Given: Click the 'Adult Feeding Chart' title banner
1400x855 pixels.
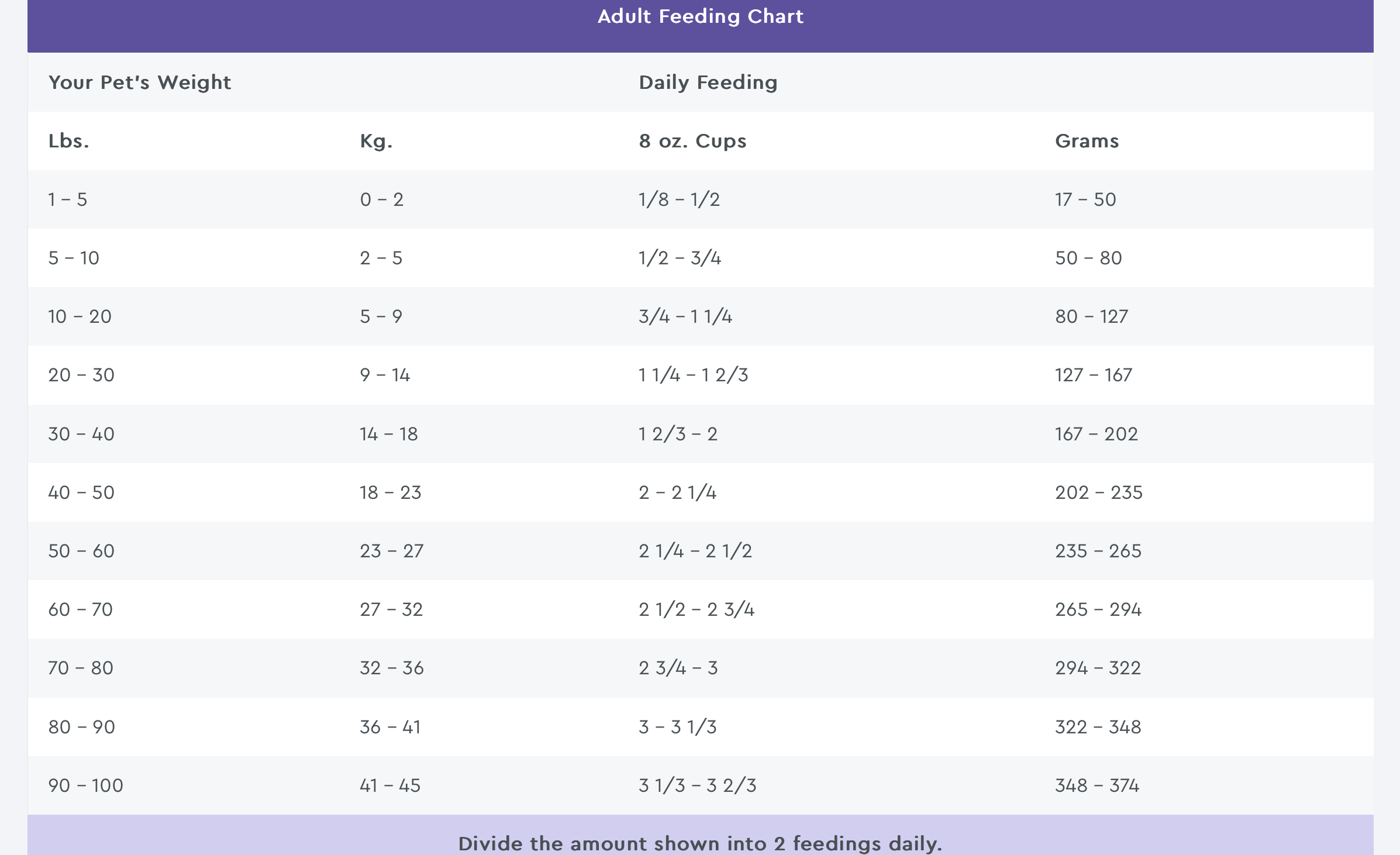Looking at the screenshot, I should click(700, 16).
